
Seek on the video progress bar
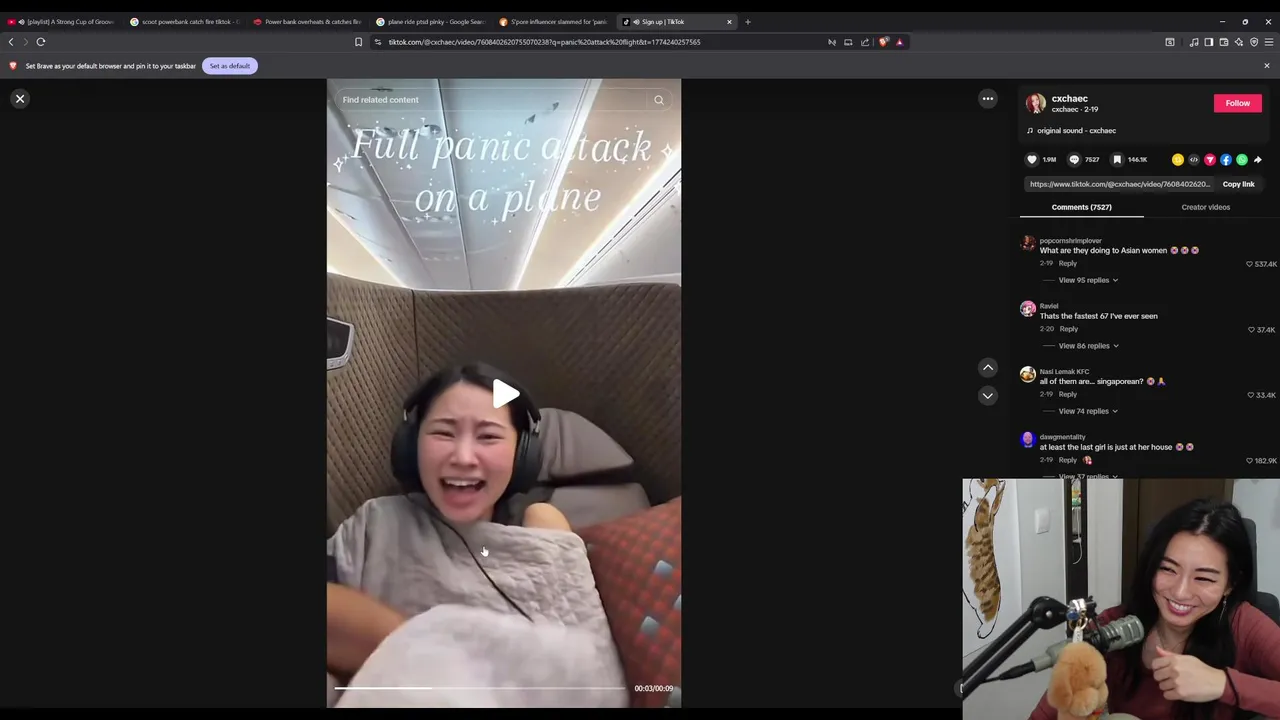point(480,688)
